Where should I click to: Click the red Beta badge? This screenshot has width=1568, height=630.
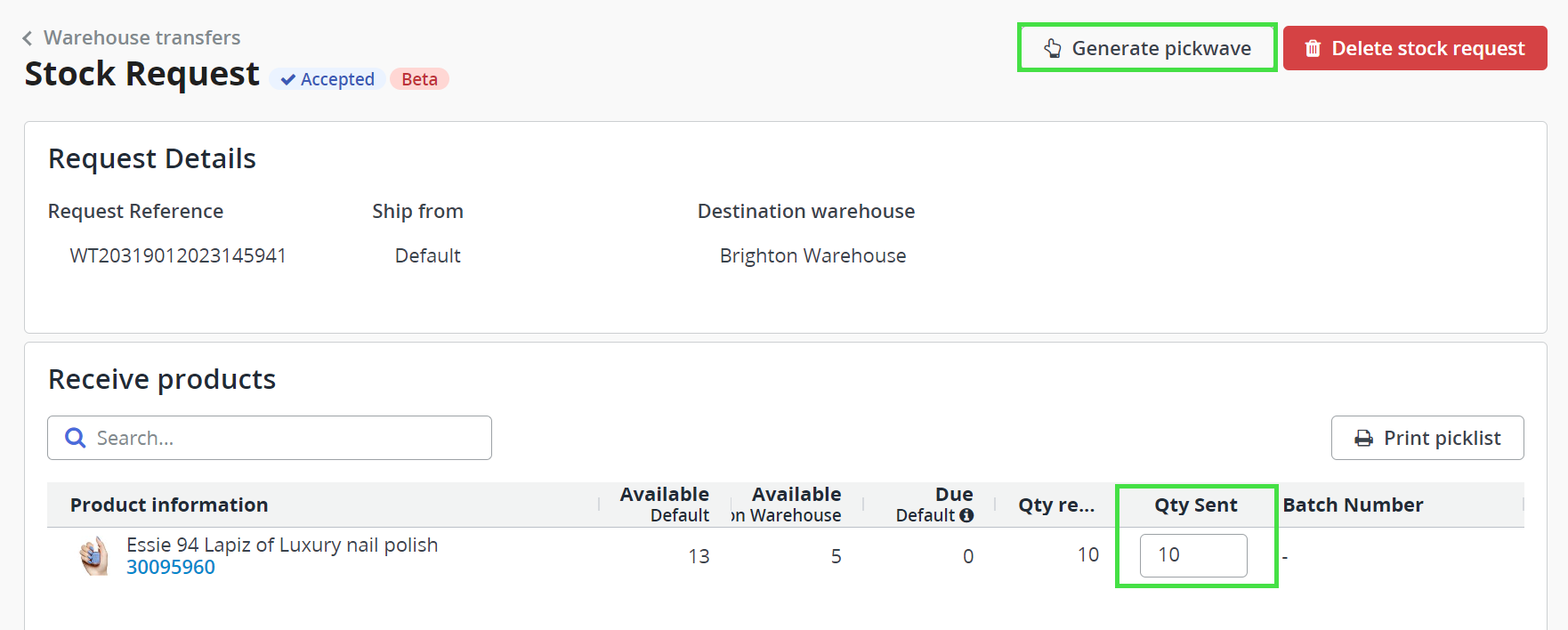pos(419,79)
